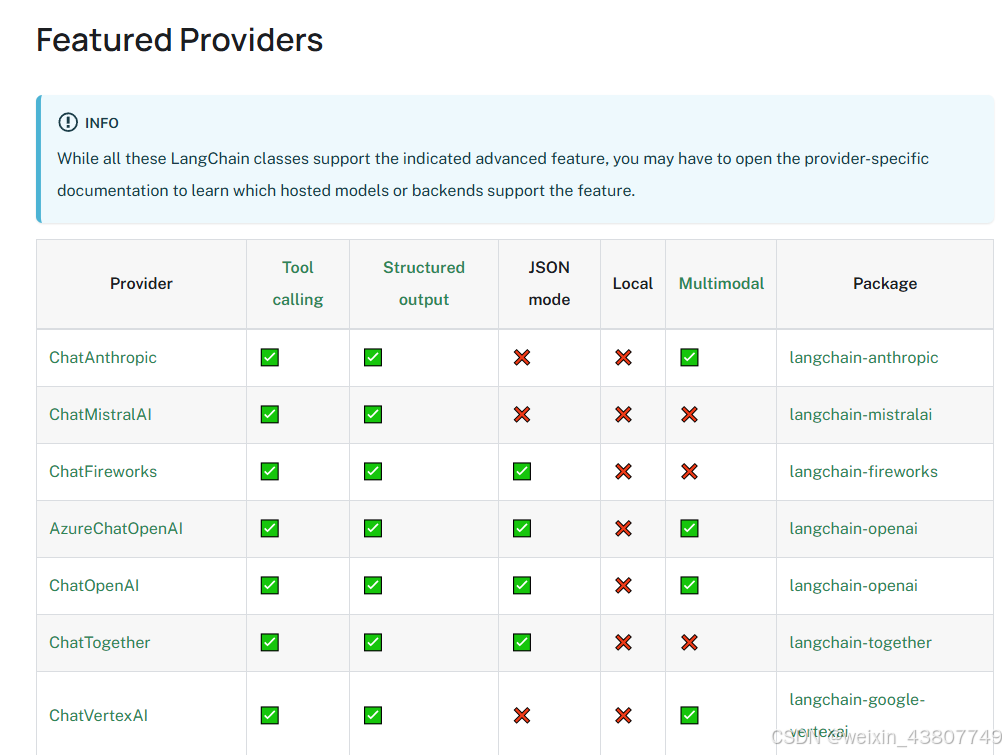Follow the Structured output header link
Screen dimensions: 1006x755
[x=423, y=284]
